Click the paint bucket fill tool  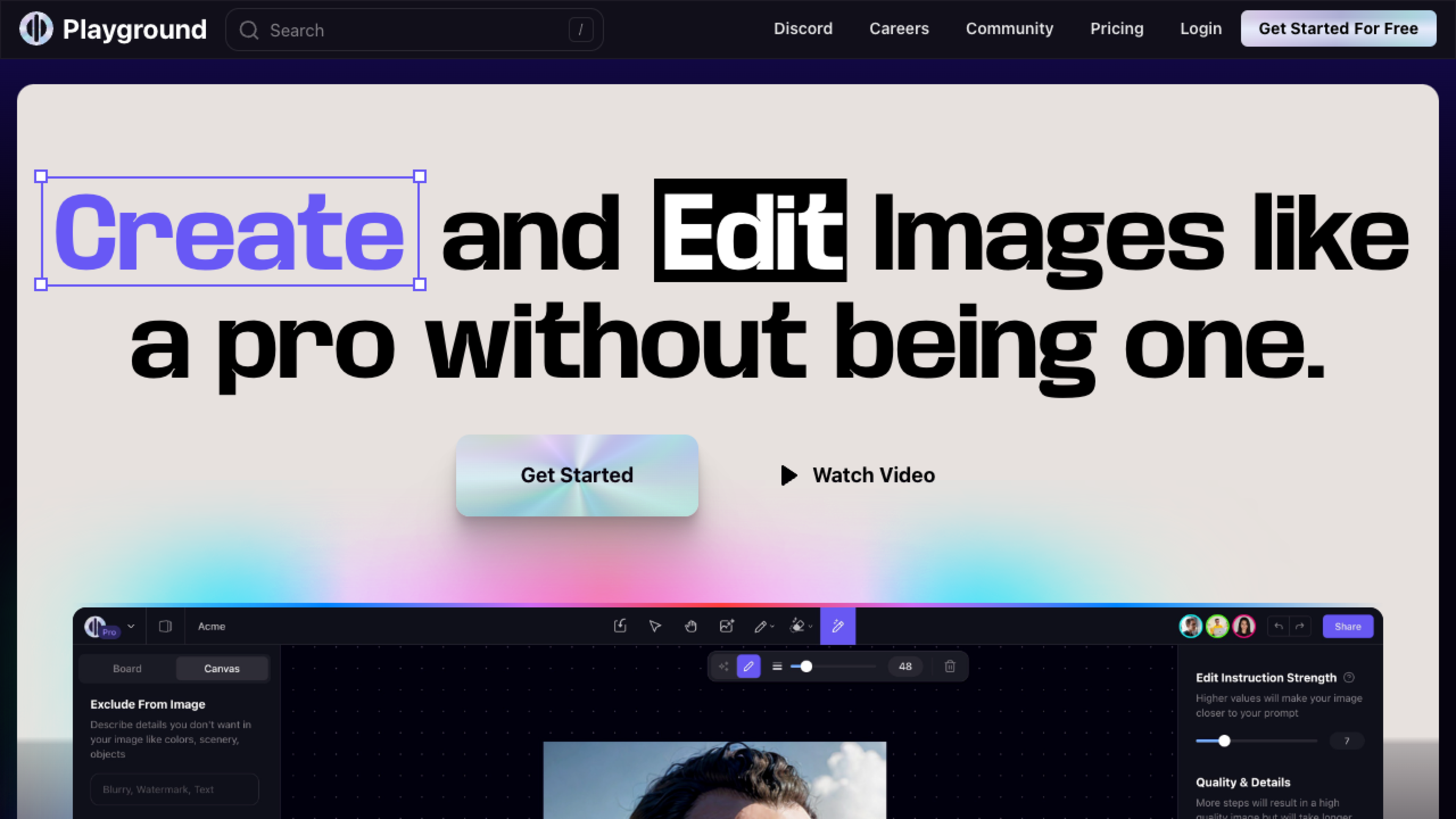click(x=797, y=626)
